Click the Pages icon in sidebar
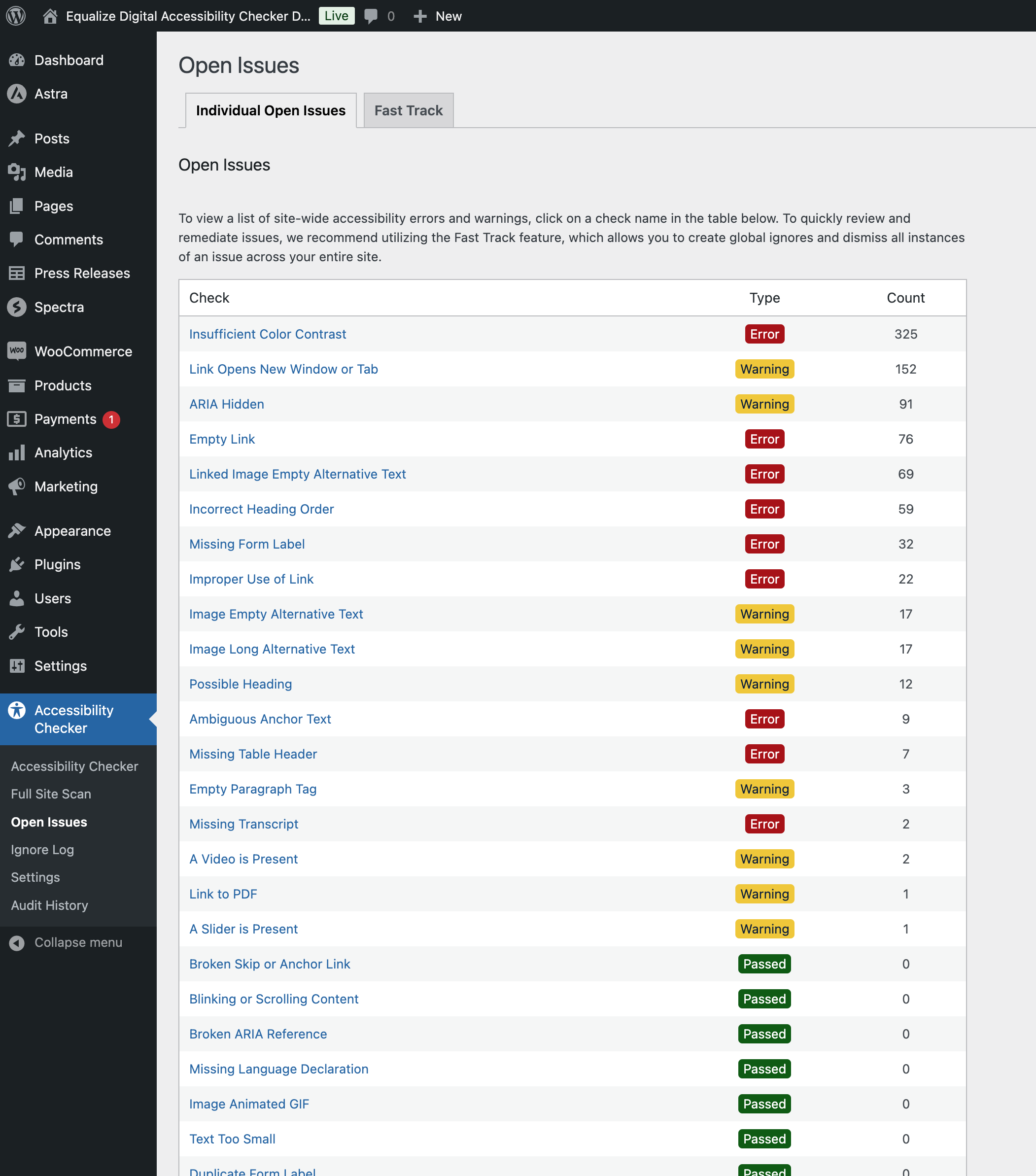The image size is (1036, 1176). (17, 206)
